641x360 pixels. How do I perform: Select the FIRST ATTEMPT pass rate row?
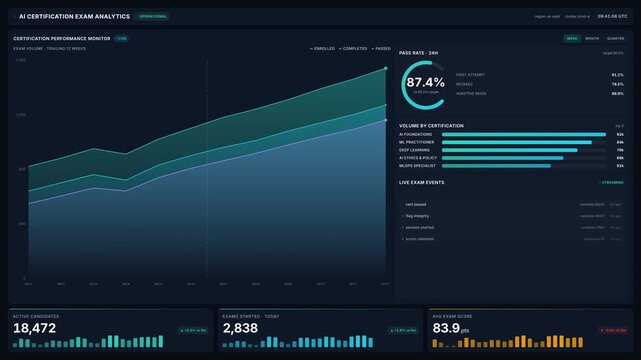tap(540, 75)
